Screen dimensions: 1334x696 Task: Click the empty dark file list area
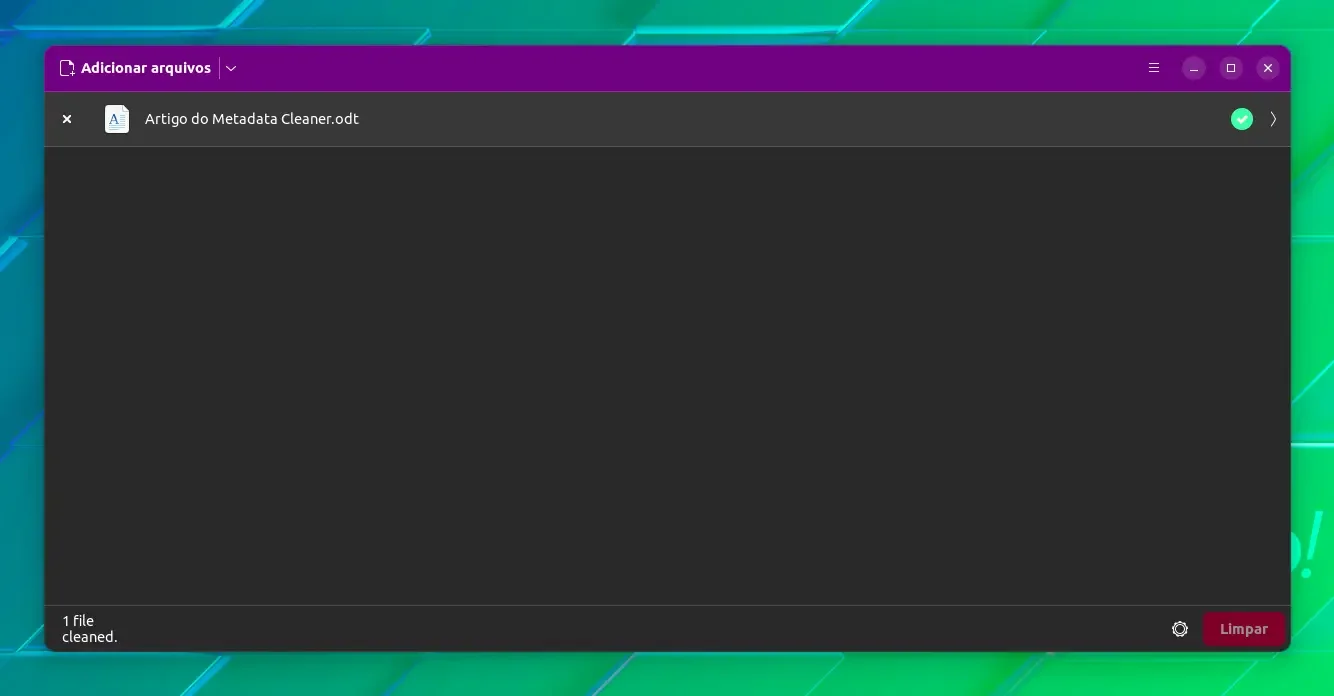pos(667,375)
